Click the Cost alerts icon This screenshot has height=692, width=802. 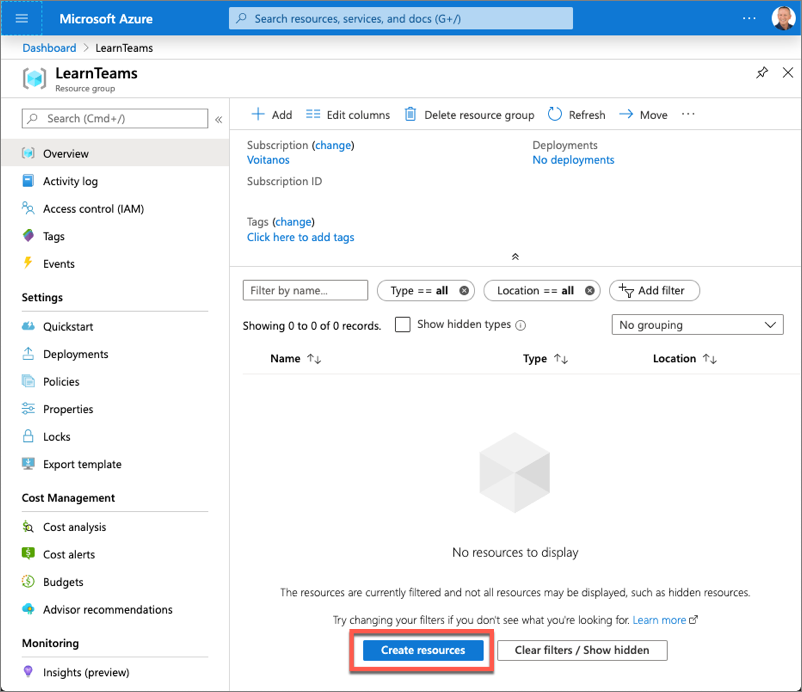pyautogui.click(x=28, y=553)
